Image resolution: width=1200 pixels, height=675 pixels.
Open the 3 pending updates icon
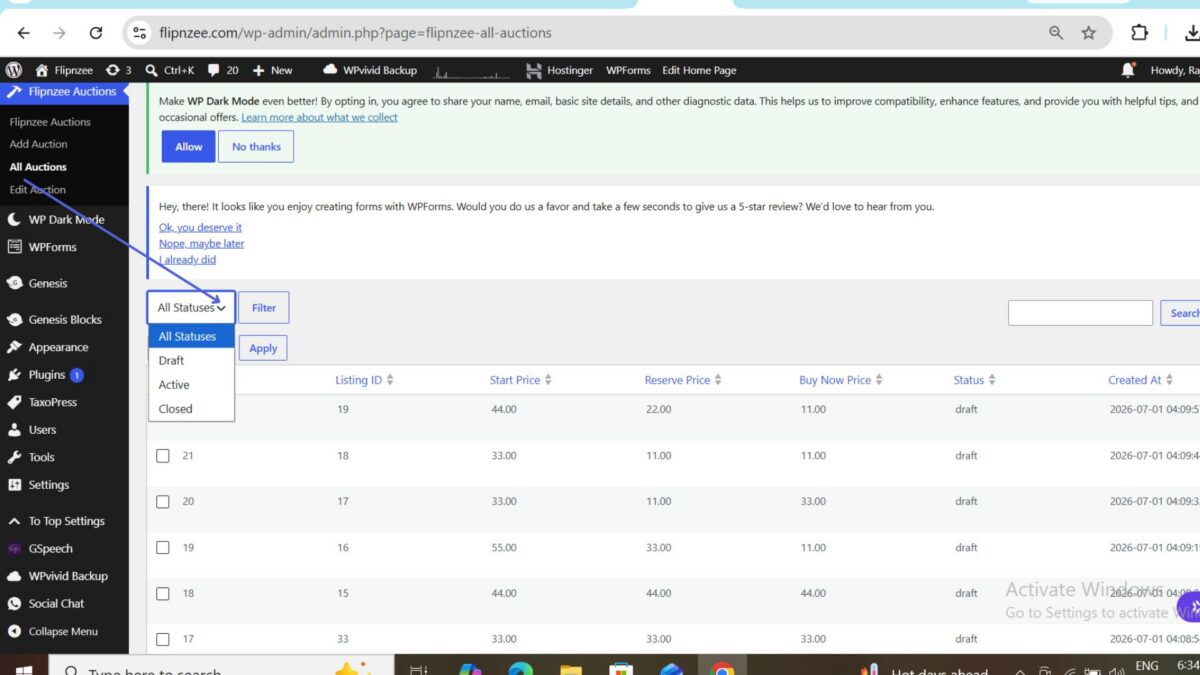[x=118, y=70]
